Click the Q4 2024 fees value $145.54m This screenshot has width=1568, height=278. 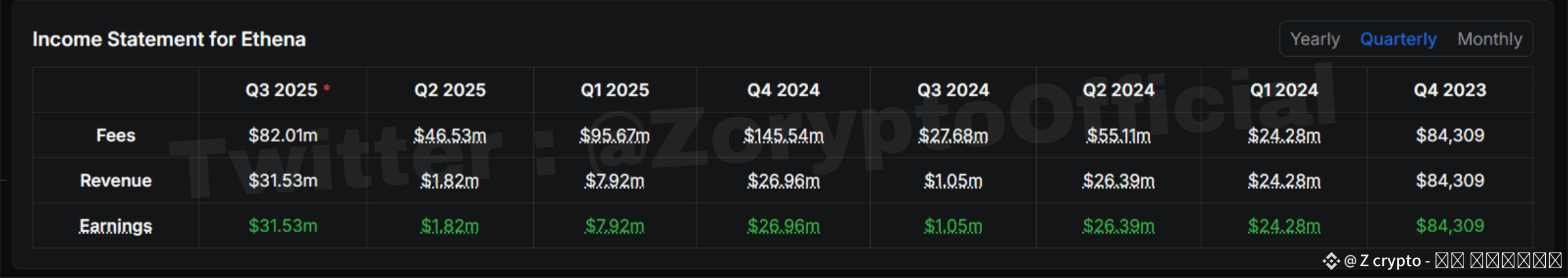[x=783, y=136]
